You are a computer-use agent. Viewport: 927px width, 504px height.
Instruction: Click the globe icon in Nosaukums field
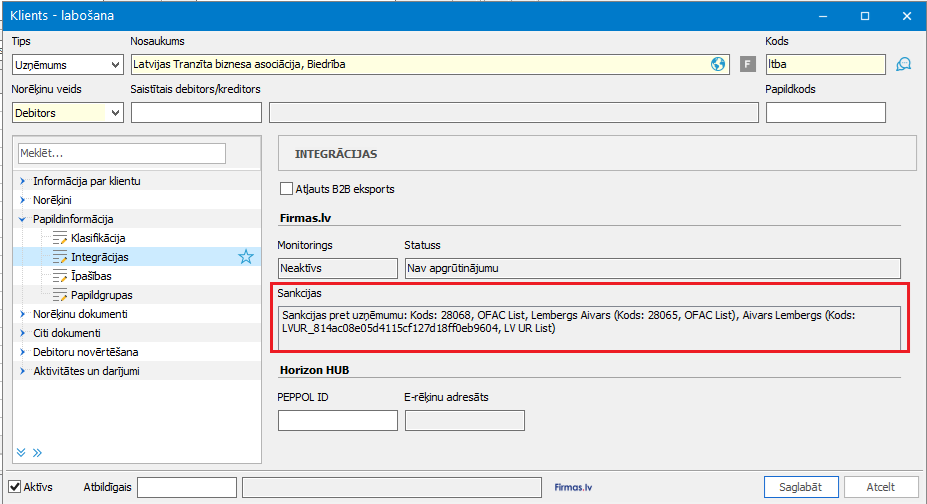[718, 64]
